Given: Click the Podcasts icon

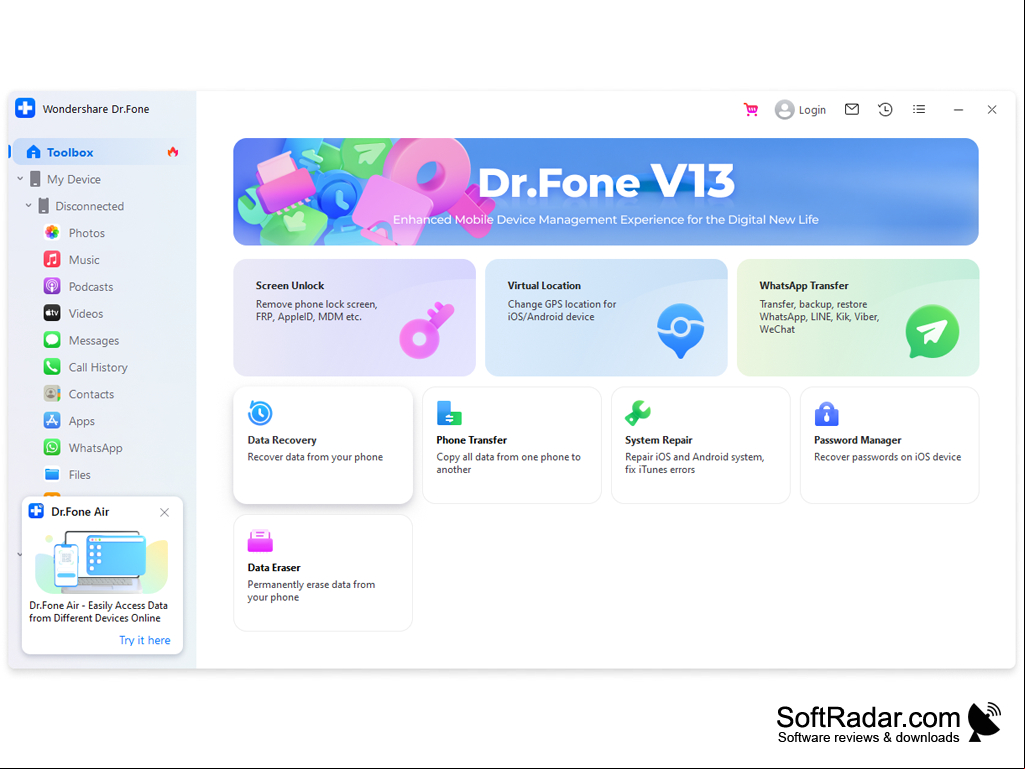Looking at the screenshot, I should [x=52, y=286].
